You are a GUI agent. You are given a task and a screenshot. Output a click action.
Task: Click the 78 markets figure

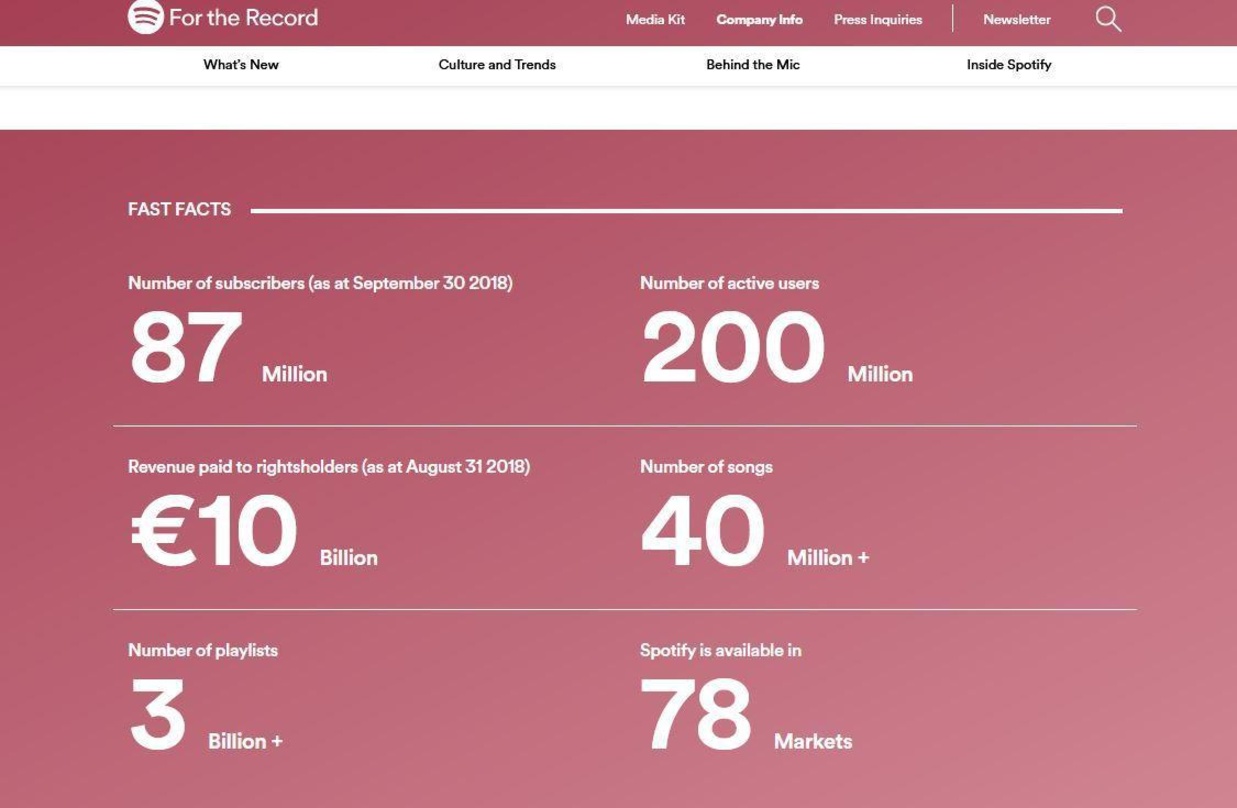(x=695, y=714)
